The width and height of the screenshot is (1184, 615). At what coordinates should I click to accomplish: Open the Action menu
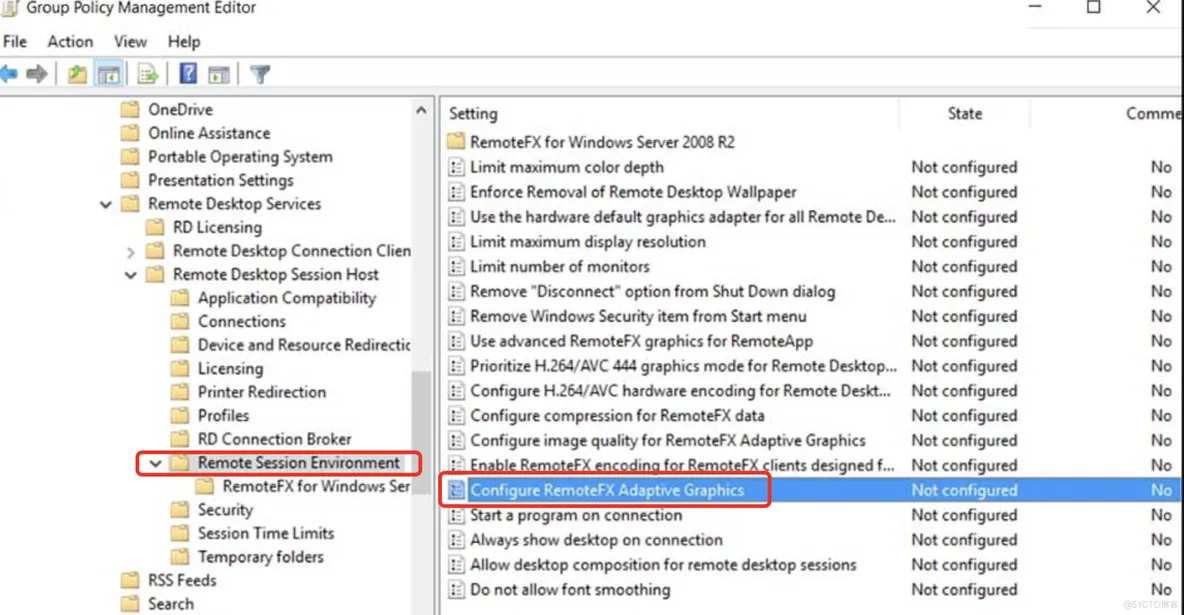[x=70, y=42]
